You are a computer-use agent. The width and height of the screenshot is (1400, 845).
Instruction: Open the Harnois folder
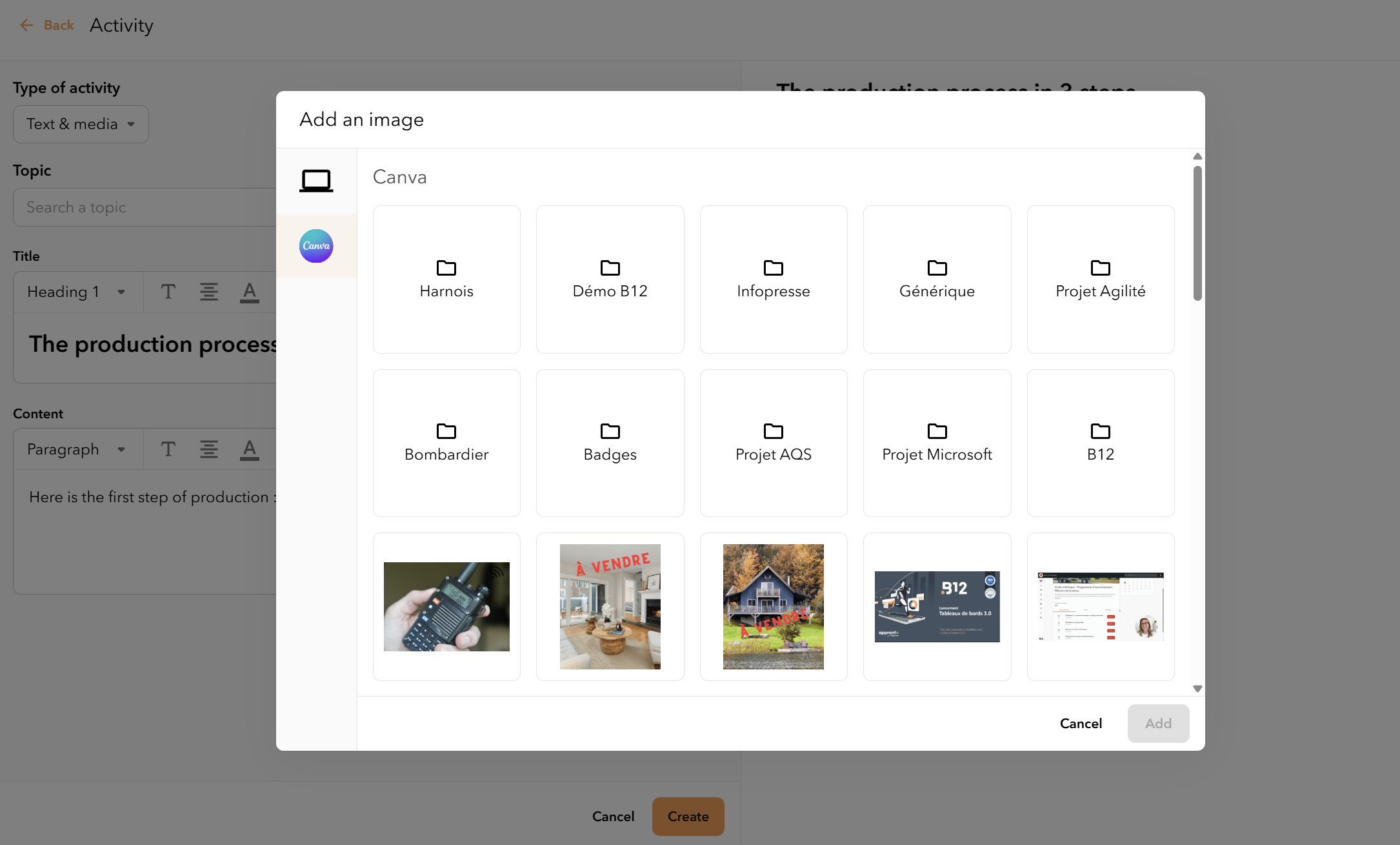click(x=446, y=280)
